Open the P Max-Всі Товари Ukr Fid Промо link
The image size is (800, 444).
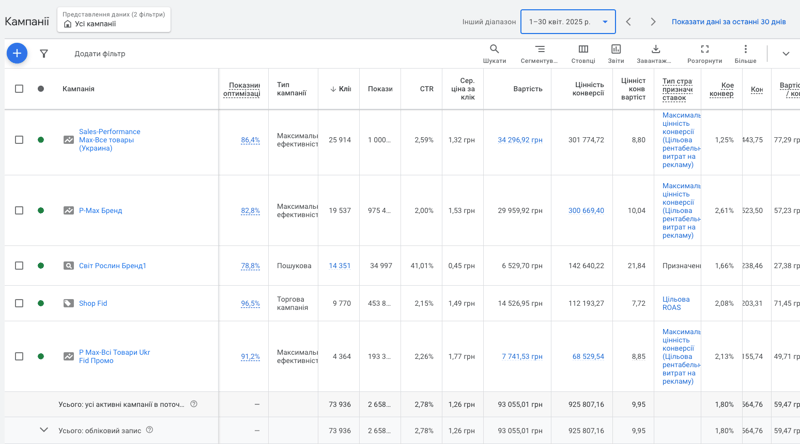(x=114, y=356)
